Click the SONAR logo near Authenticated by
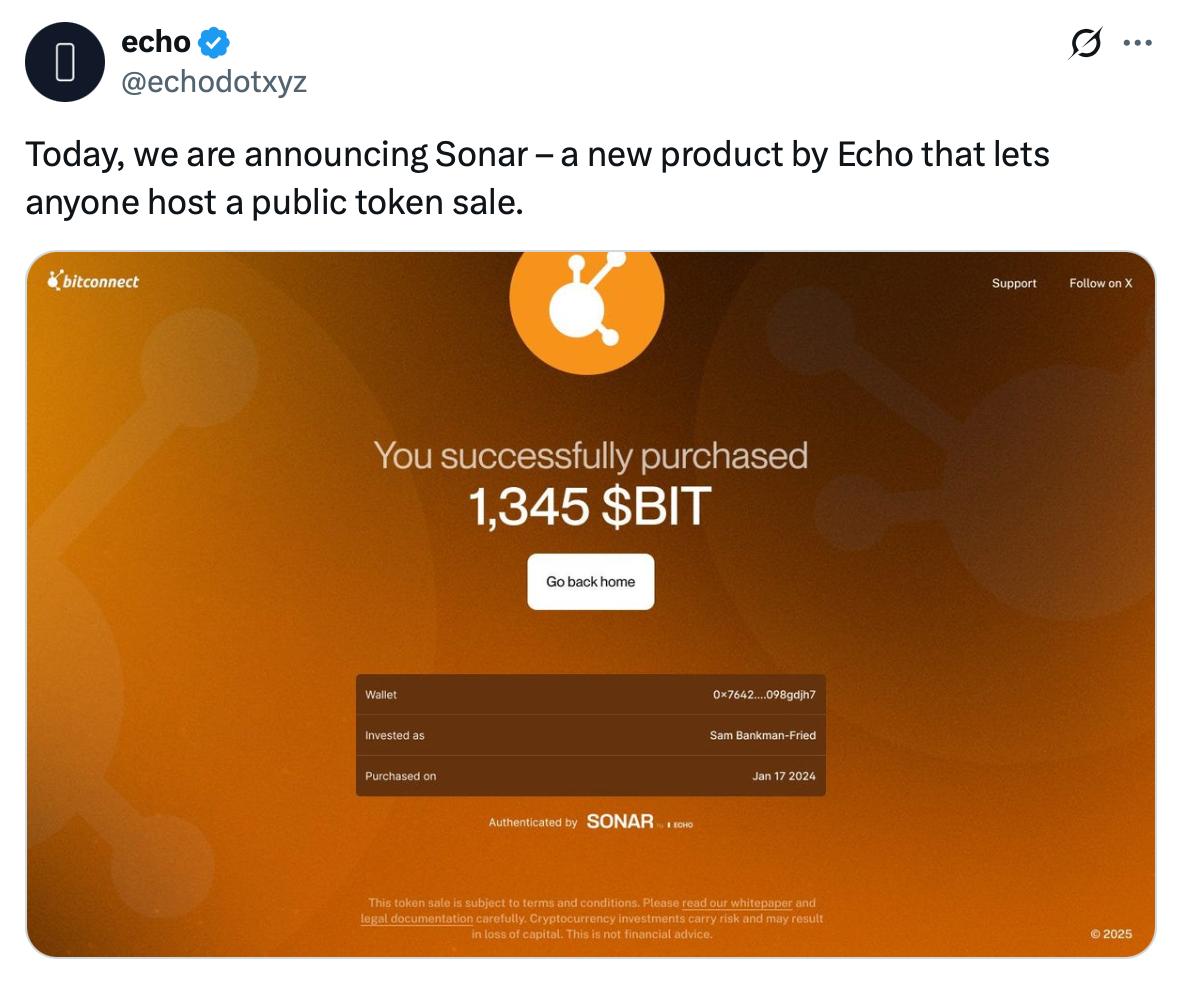Screen dimensions: 1178x988 click(620, 821)
